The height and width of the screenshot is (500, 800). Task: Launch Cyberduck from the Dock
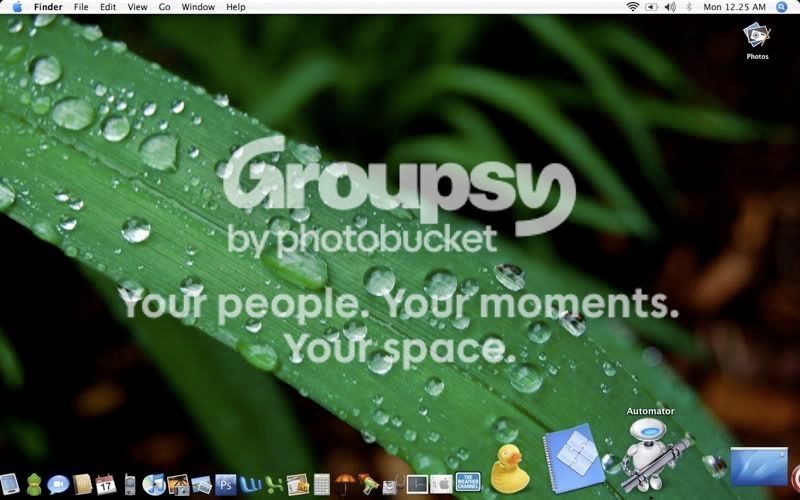(510, 468)
